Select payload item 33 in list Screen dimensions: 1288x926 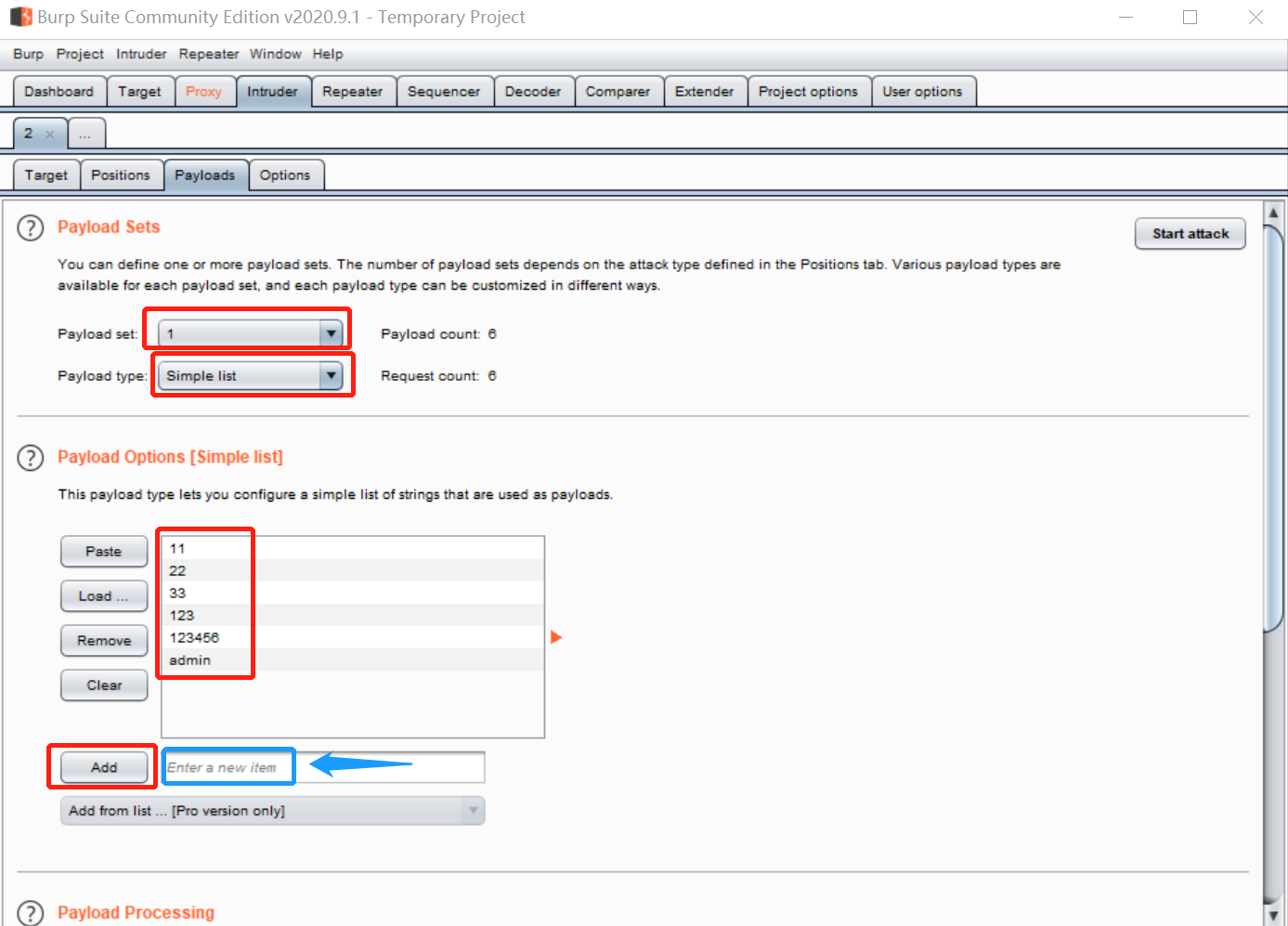[353, 593]
